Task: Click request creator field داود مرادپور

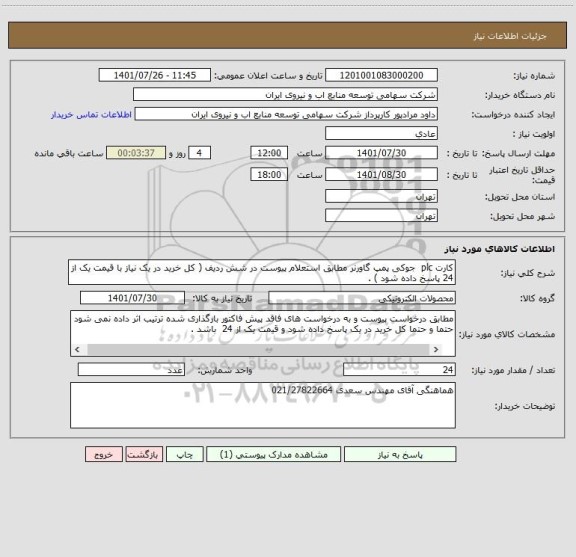Action: click(286, 114)
